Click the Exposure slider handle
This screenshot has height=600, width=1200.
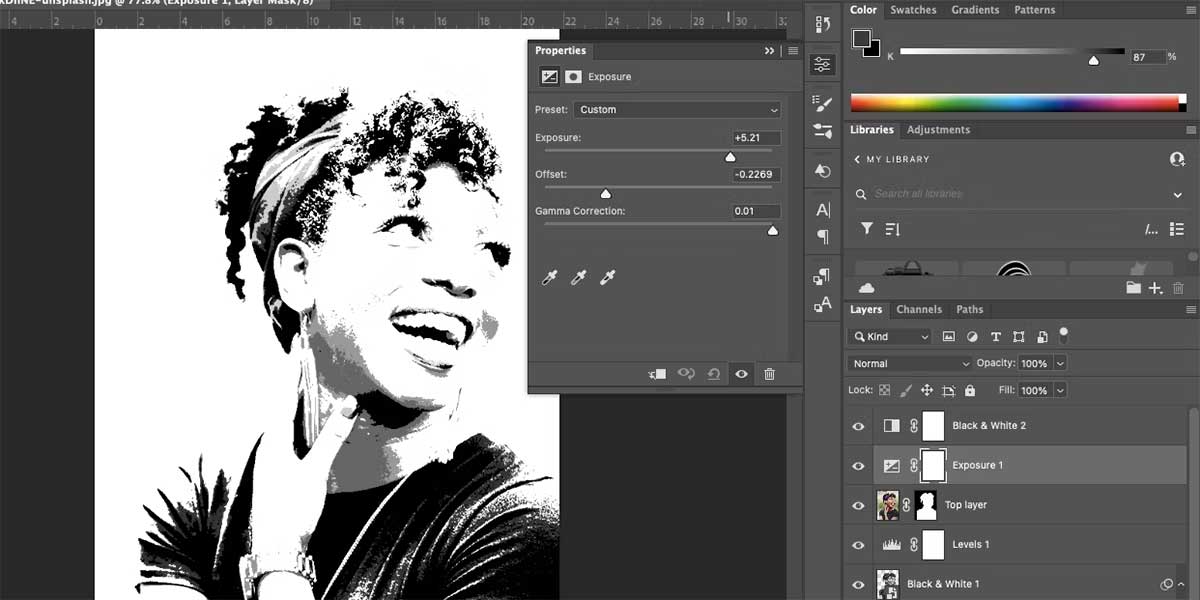coord(730,157)
